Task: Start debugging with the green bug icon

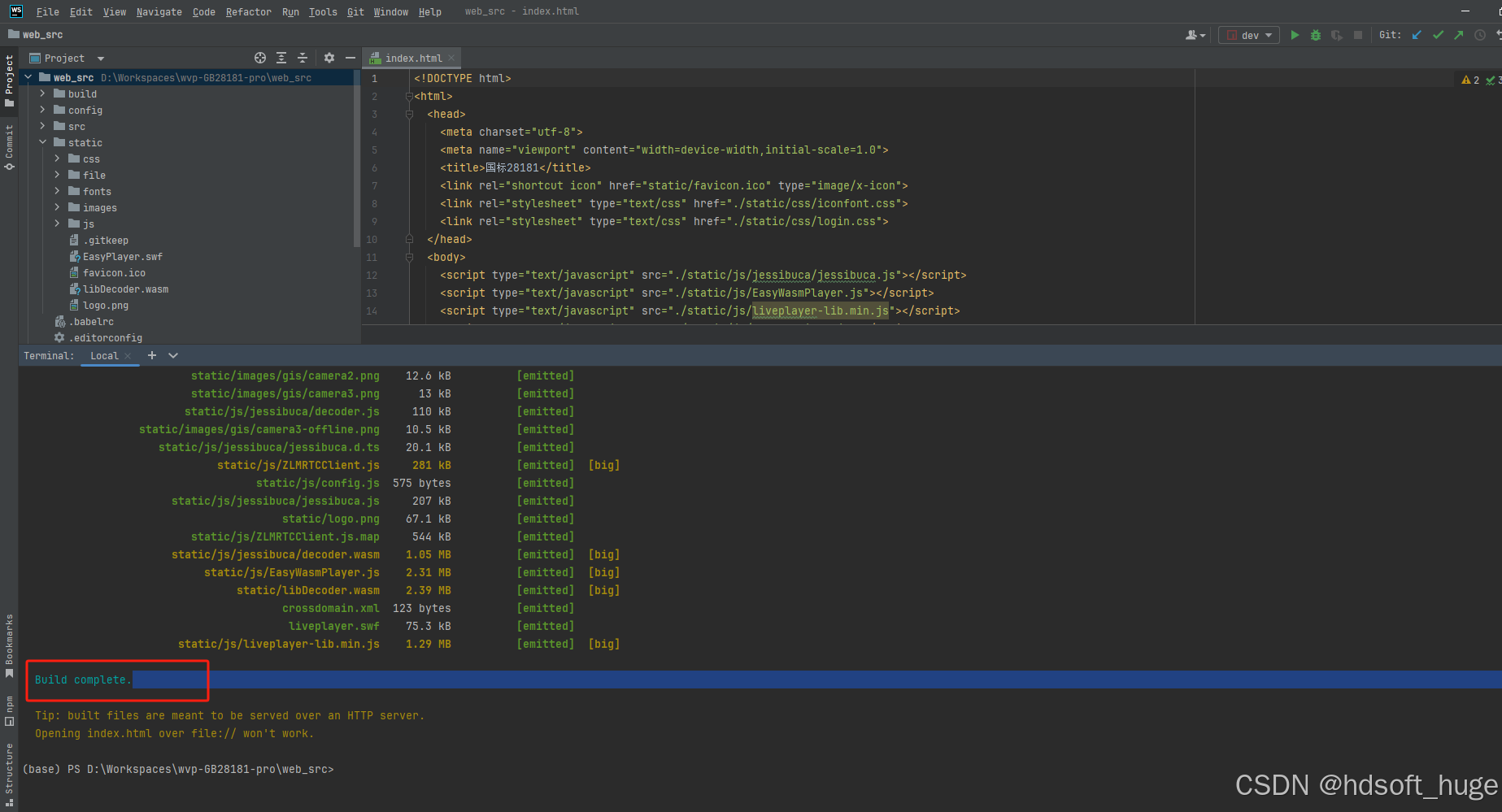Action: (x=1316, y=35)
